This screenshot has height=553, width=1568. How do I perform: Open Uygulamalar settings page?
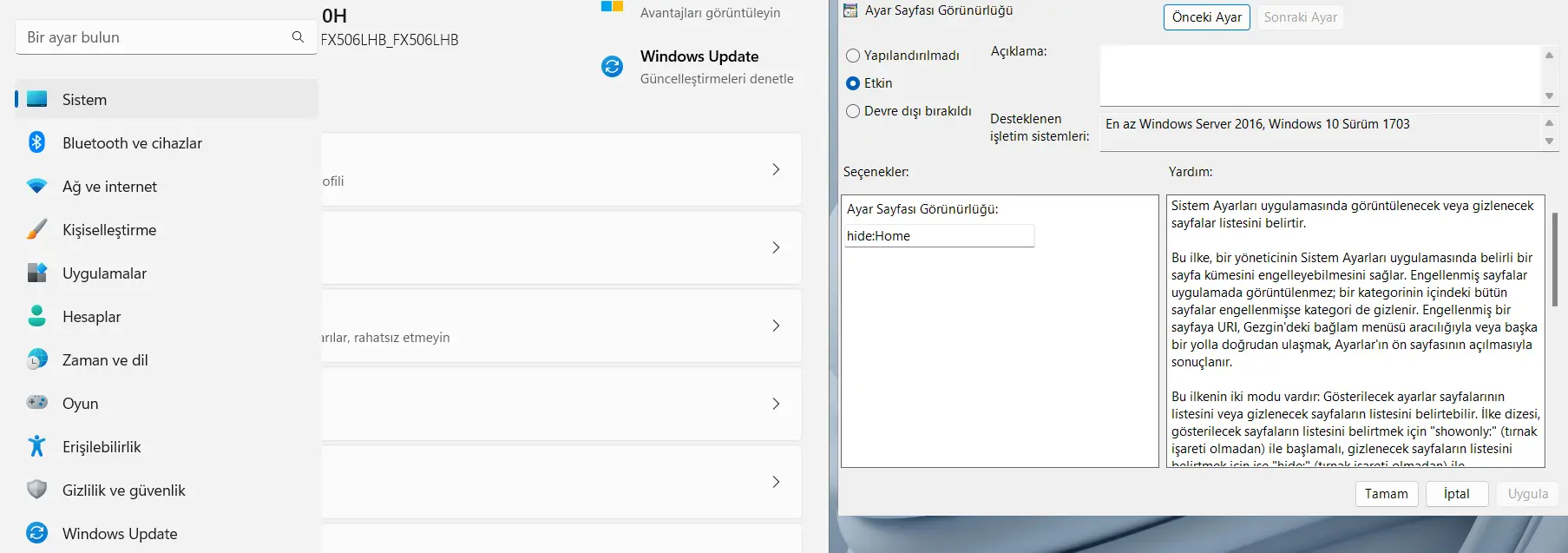pos(167,273)
